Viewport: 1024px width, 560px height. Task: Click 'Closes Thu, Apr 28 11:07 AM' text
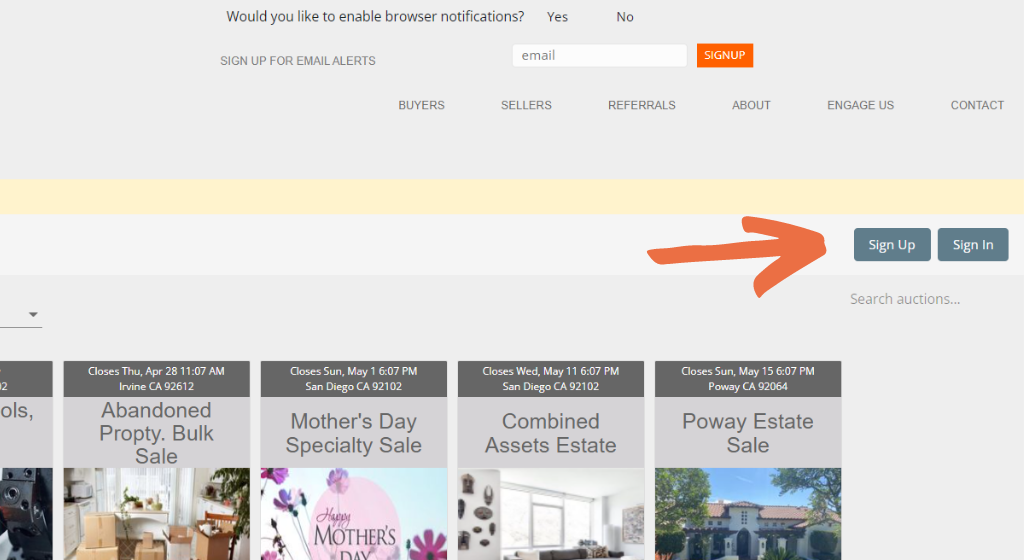click(157, 371)
